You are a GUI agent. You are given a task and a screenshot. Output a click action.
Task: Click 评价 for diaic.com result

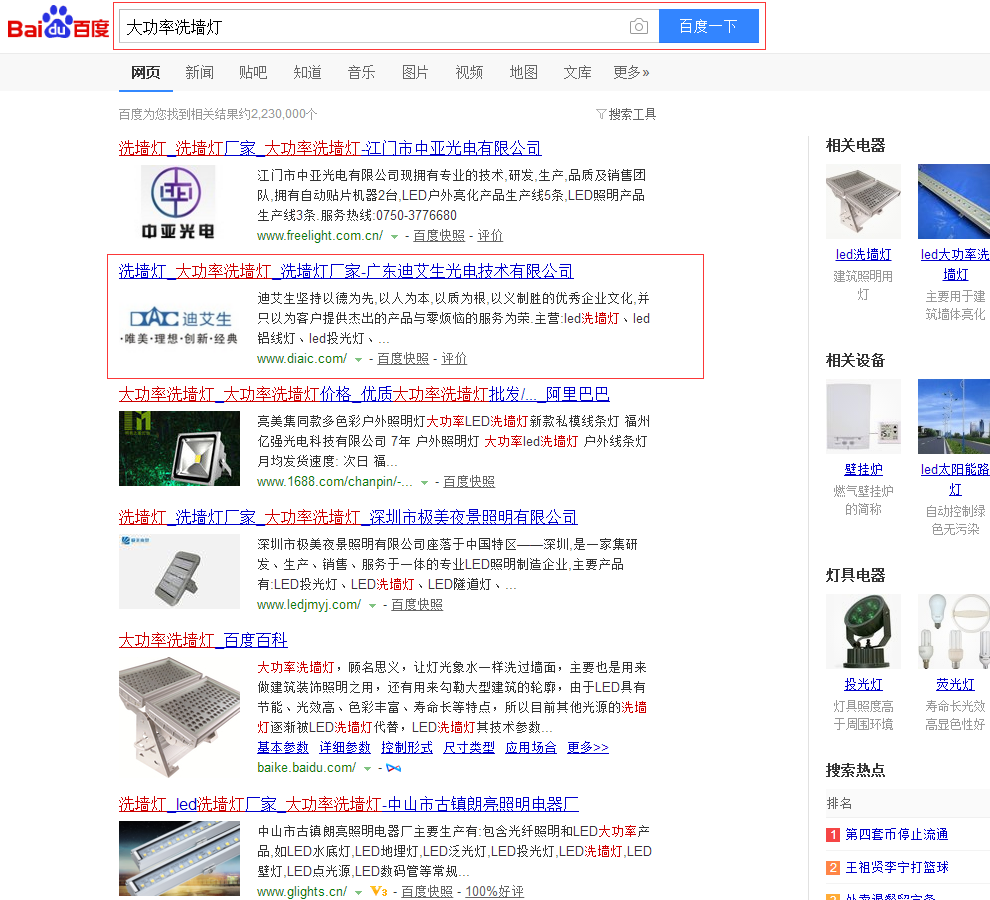454,359
